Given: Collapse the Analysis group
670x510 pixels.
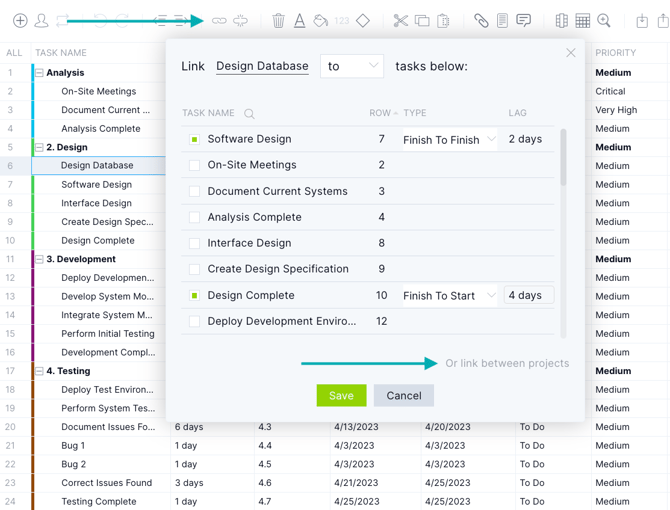Looking at the screenshot, I should (39, 73).
